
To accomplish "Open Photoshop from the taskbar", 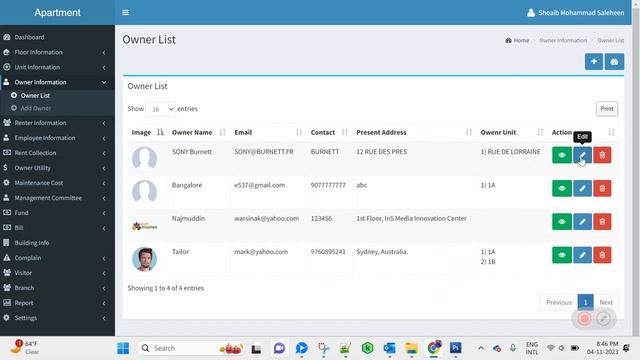I will tap(456, 348).
